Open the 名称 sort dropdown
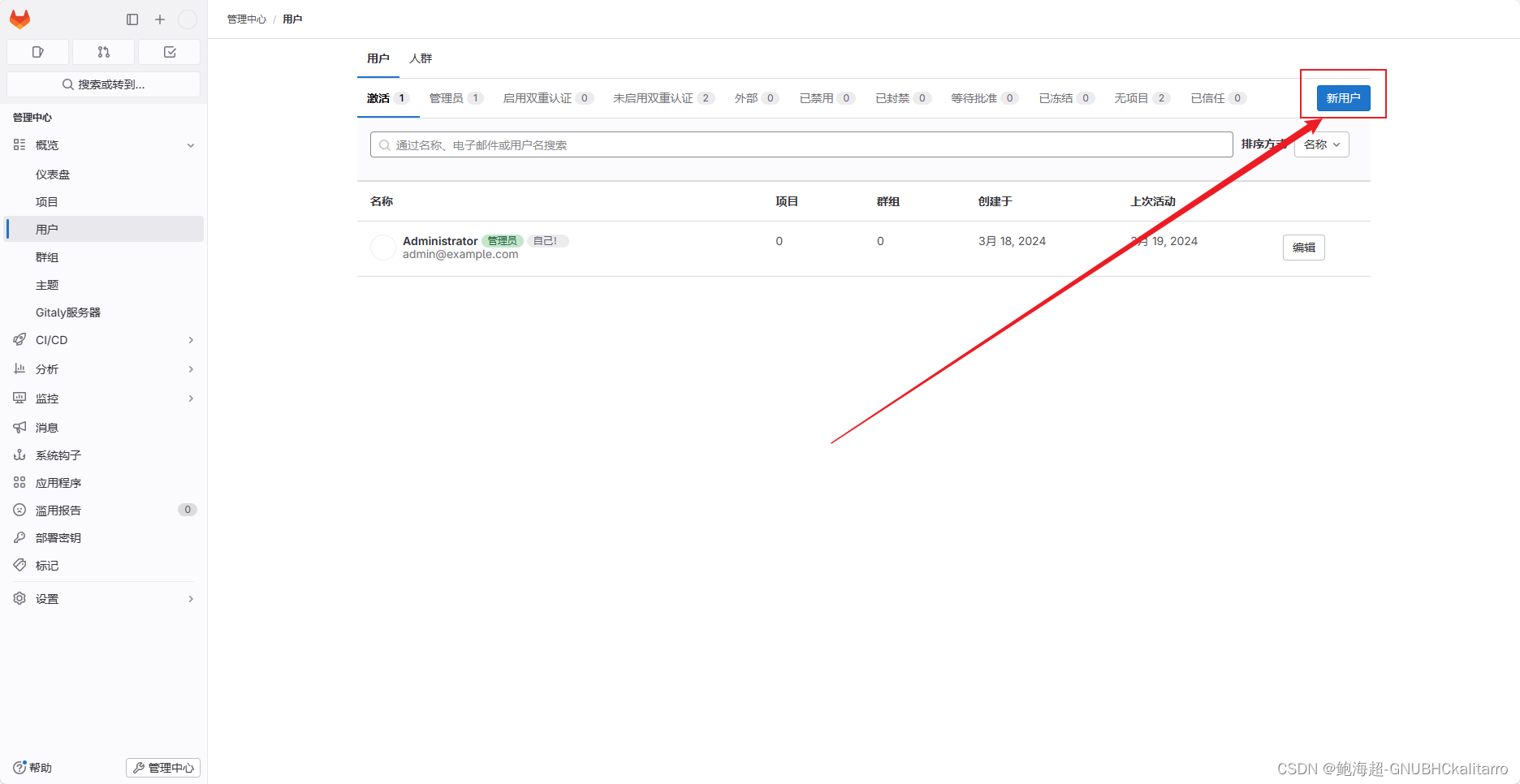This screenshot has height=784, width=1520. [x=1321, y=144]
